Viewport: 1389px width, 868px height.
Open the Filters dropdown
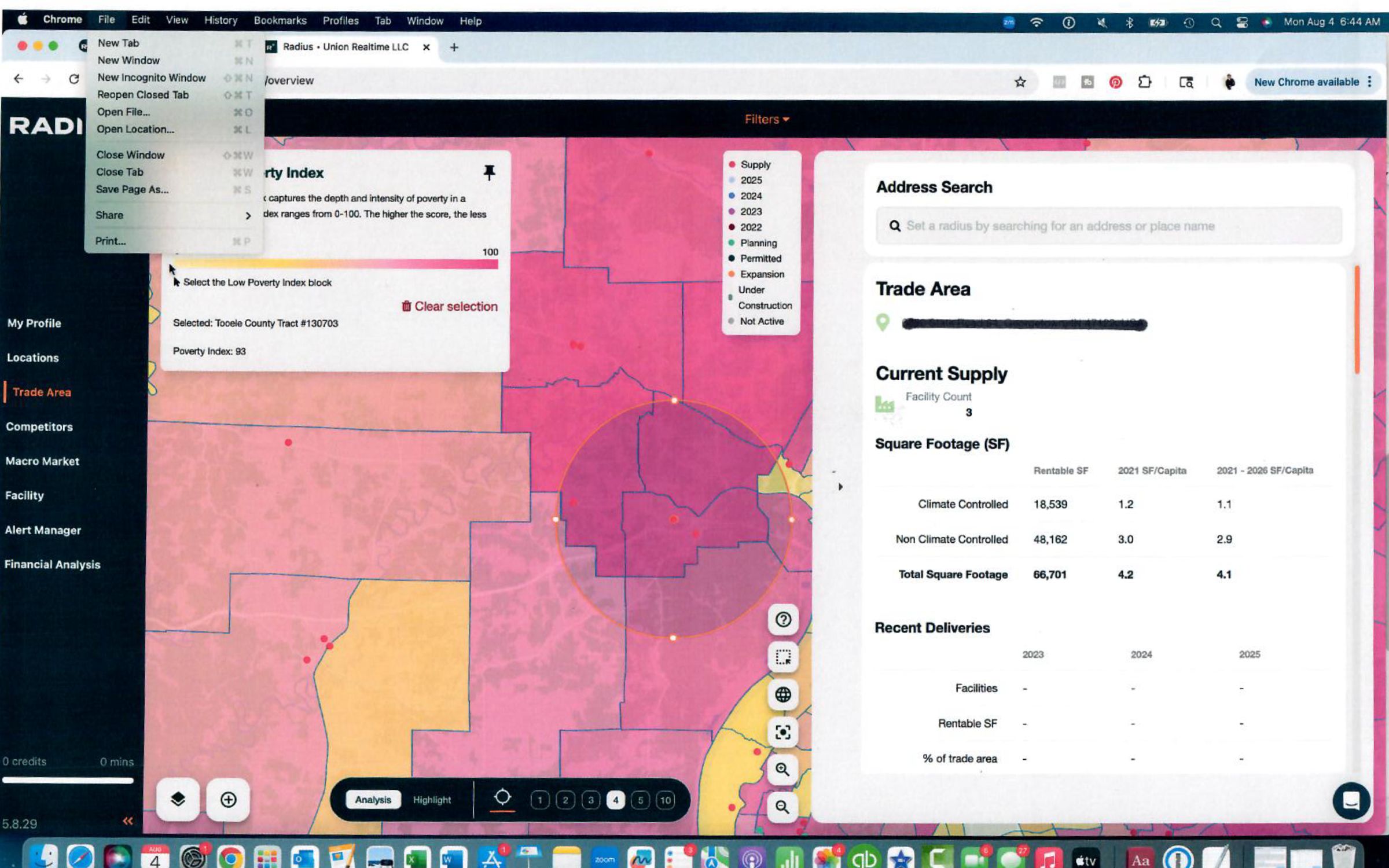coord(766,119)
